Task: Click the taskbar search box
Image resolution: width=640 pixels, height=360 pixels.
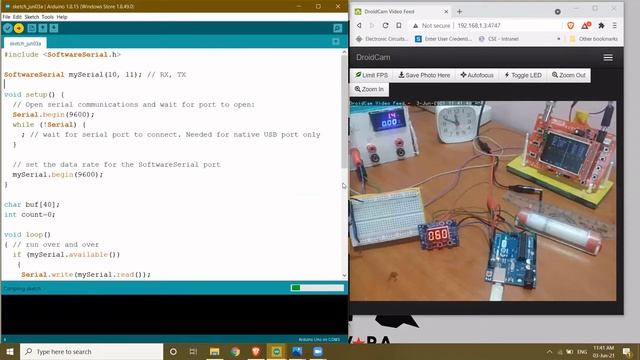Action: pos(91,351)
